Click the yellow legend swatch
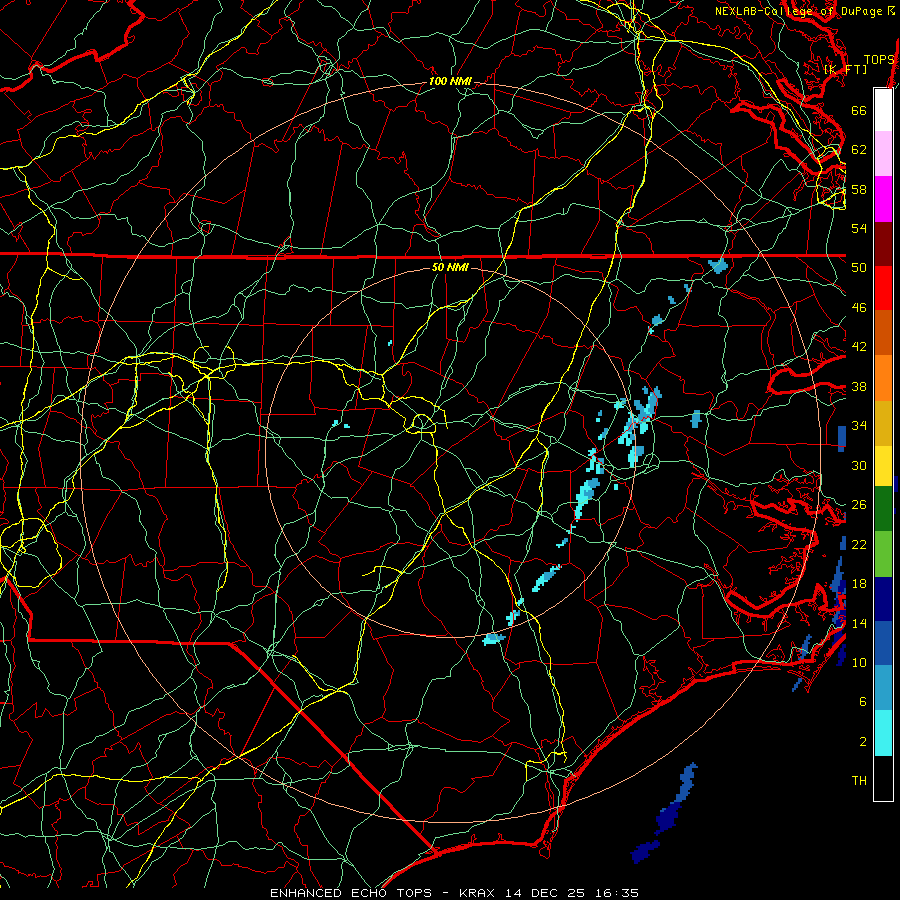The height and width of the screenshot is (900, 900). (x=883, y=465)
